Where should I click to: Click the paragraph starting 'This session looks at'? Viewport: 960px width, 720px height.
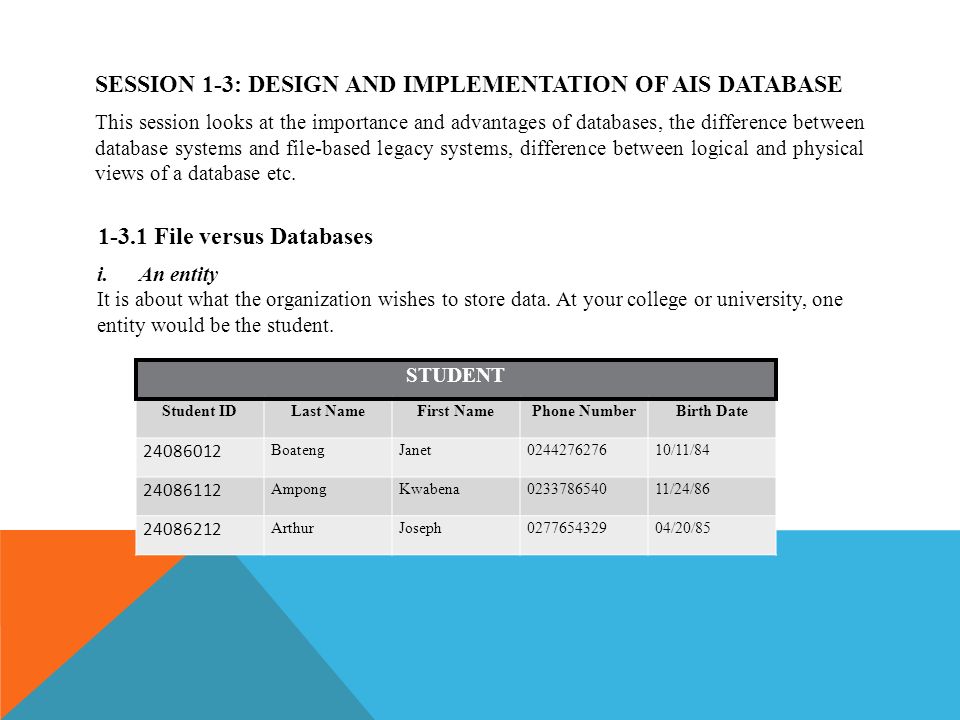click(x=479, y=148)
